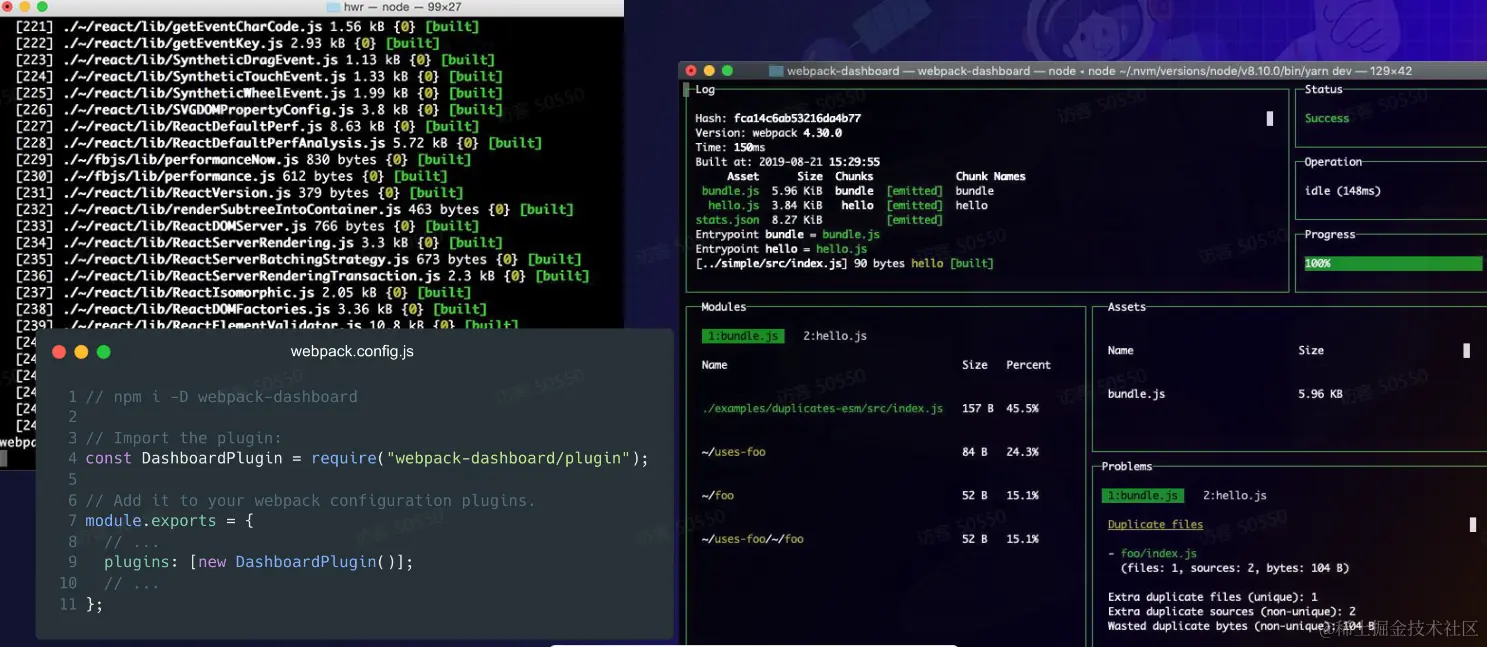Click the folder icon in webpack-dashboard title bar
Viewport: 1487px width, 647px height.
[775, 71]
